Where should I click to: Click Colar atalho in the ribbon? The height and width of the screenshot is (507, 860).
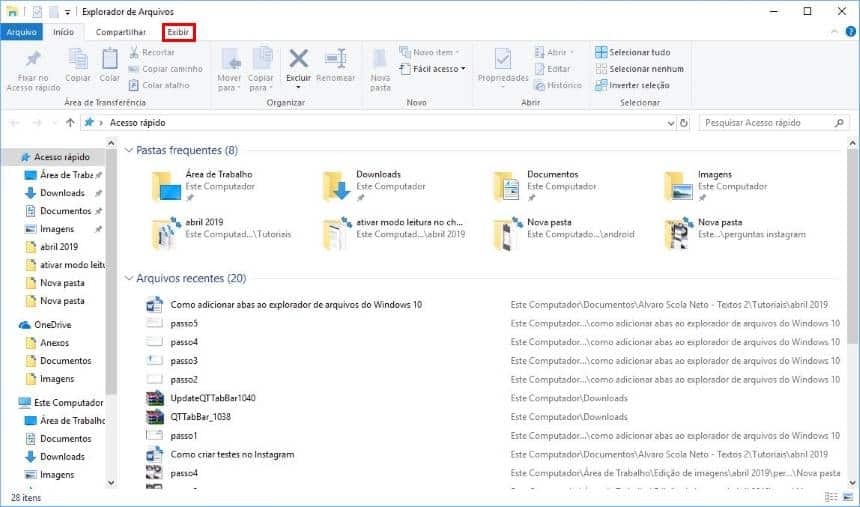[159, 86]
